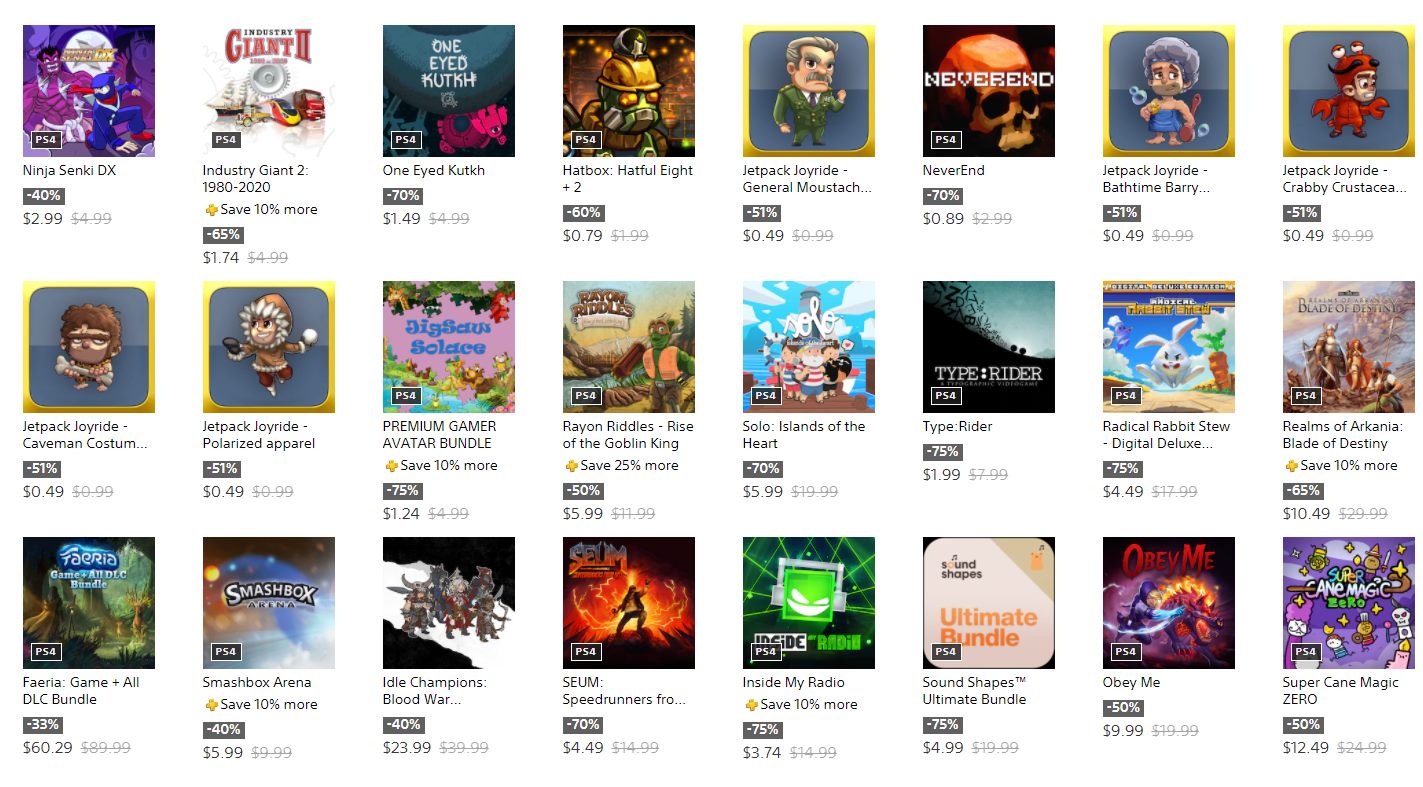Choose the Crabby Crustacean costume icon
Viewport: 1423px width, 787px height.
(1349, 91)
